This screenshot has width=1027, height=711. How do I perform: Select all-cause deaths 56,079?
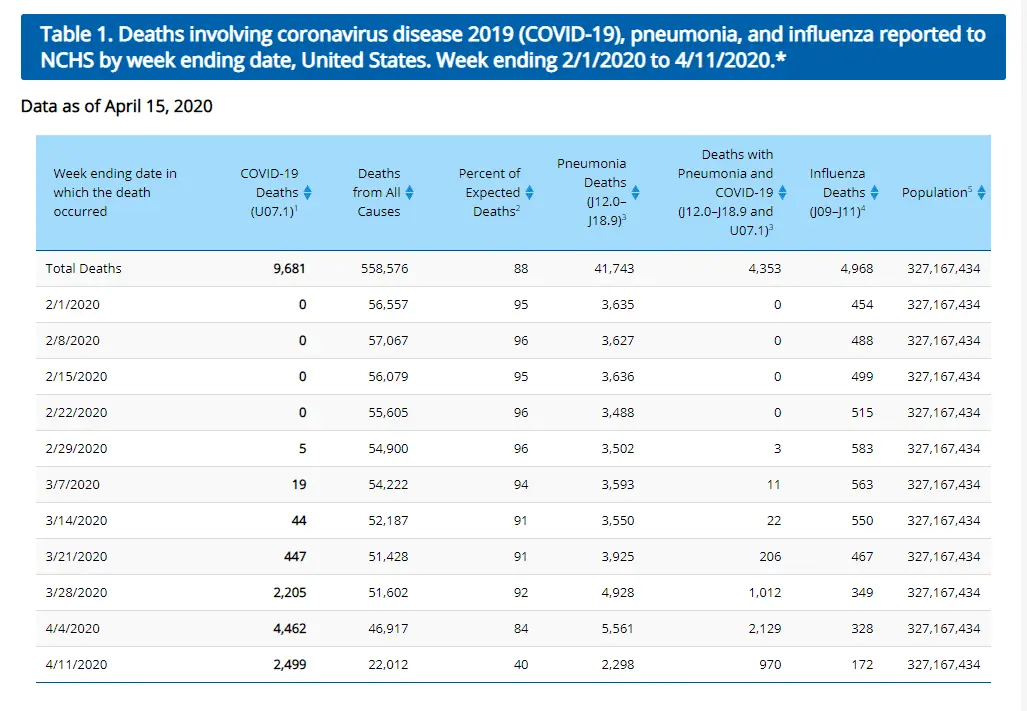point(388,376)
